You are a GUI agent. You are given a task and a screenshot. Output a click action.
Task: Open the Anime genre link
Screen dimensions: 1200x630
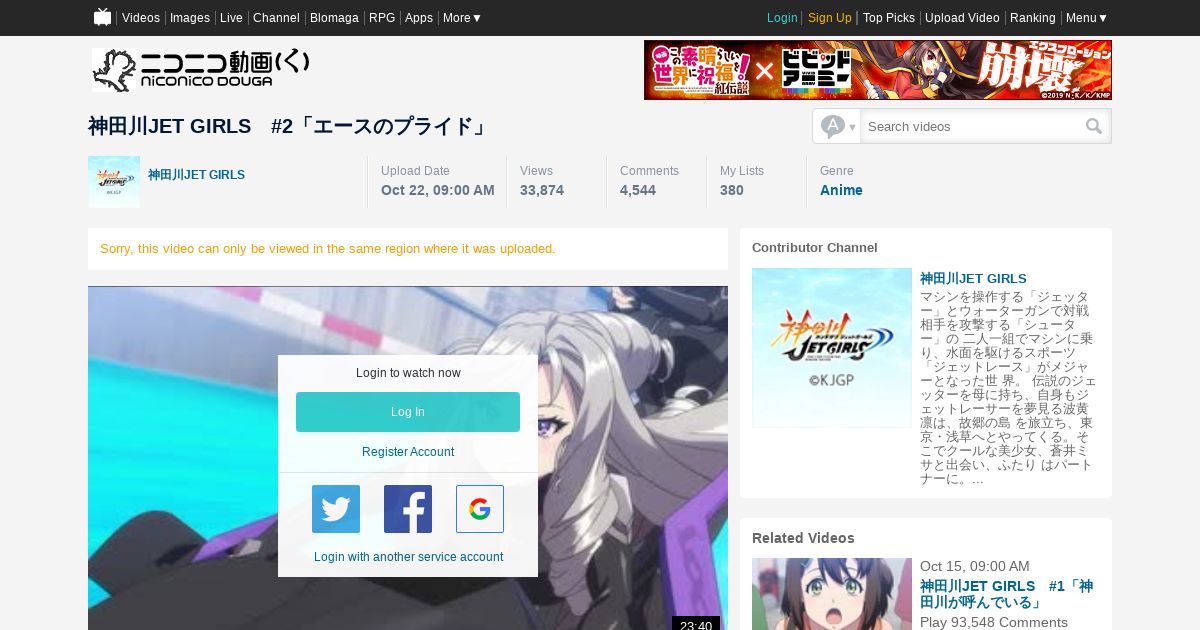841,190
